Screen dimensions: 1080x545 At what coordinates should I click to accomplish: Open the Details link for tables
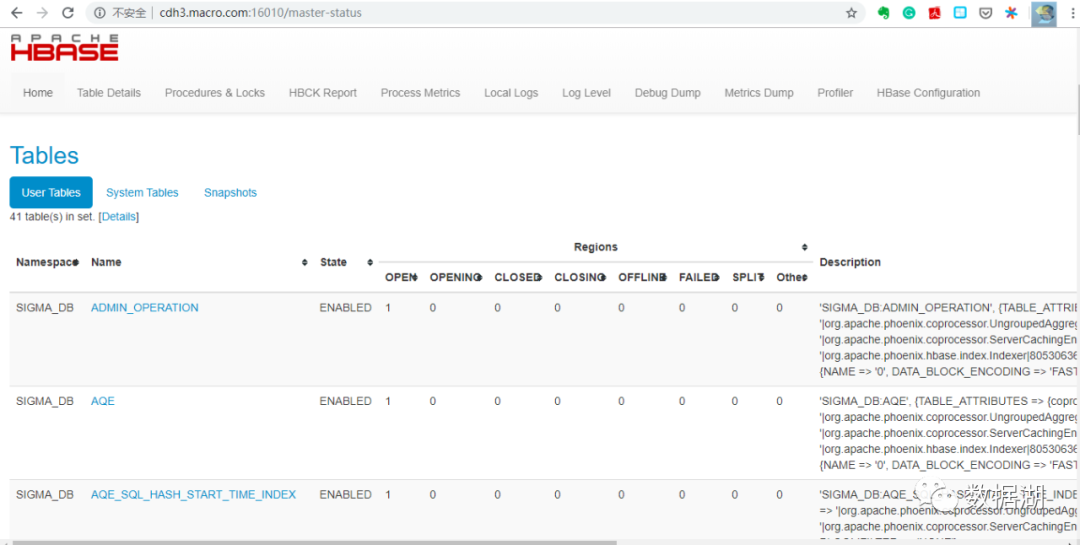point(119,217)
